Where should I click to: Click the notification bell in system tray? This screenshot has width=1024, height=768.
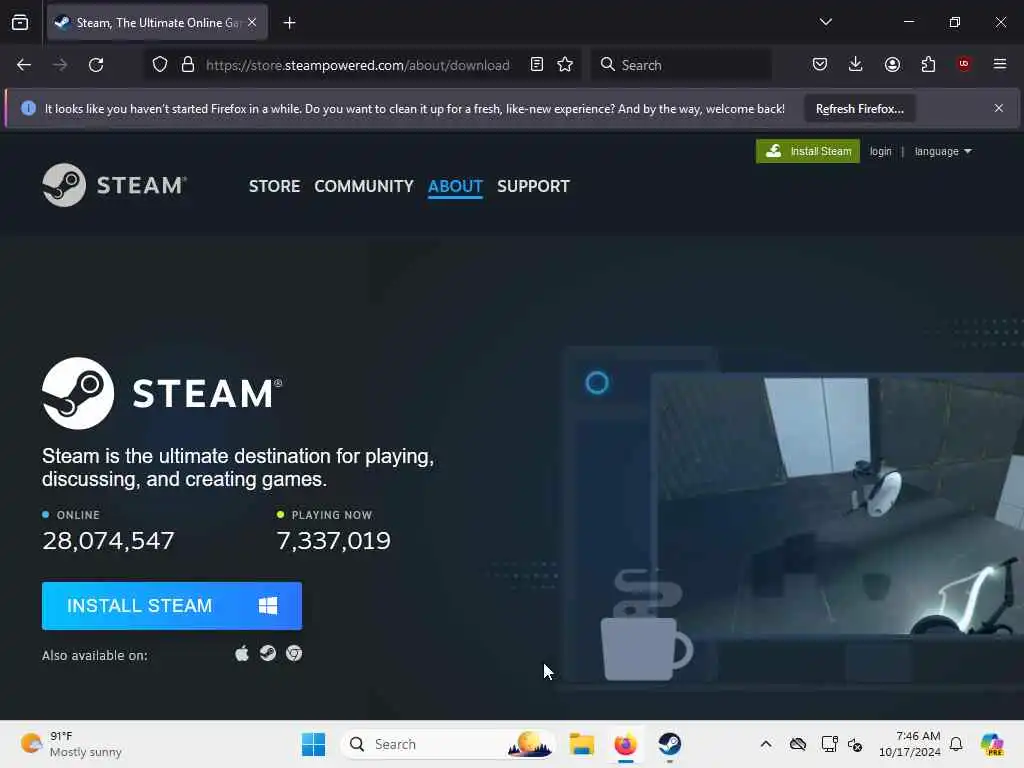click(x=956, y=744)
